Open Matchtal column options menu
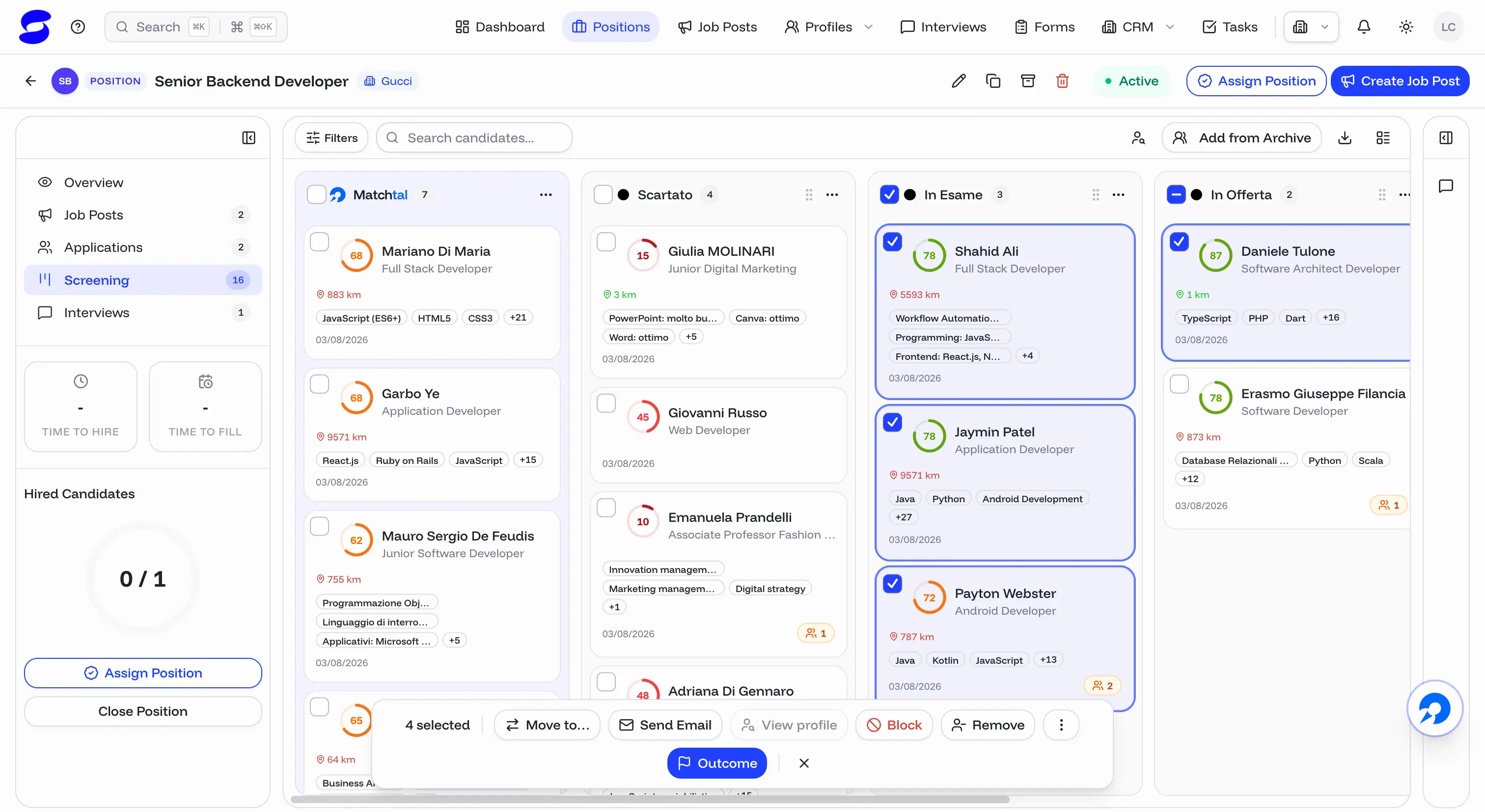 click(546, 195)
